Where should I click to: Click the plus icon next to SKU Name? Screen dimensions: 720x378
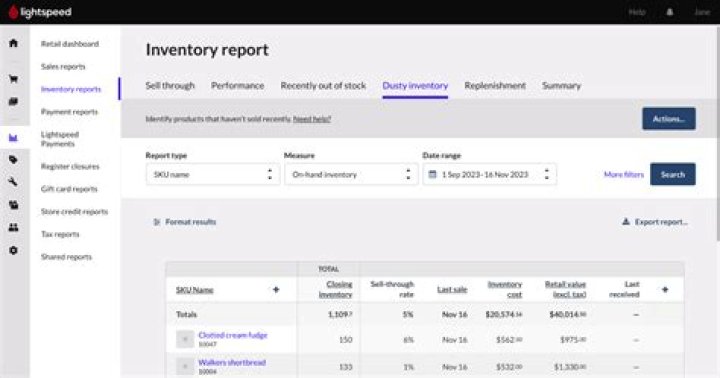point(276,289)
